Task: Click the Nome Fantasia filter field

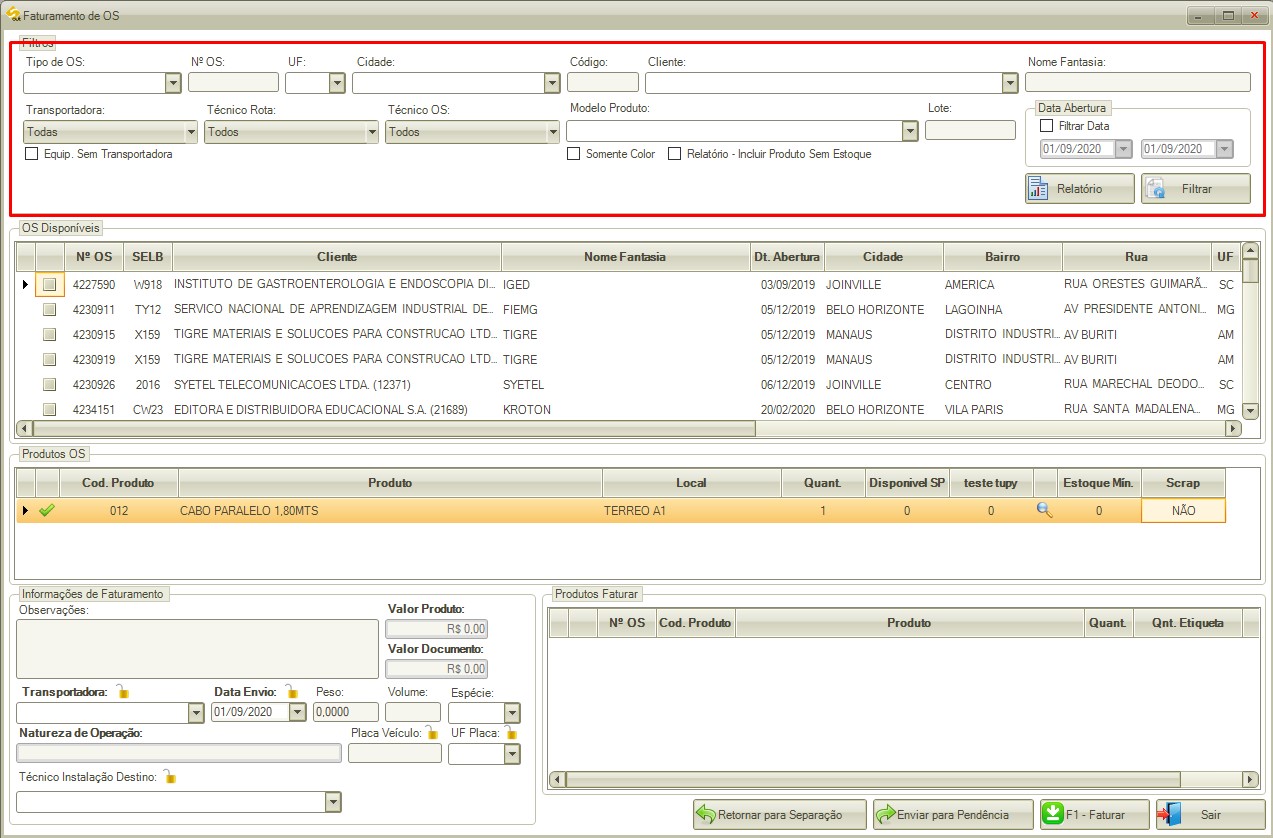Action: 1138,83
